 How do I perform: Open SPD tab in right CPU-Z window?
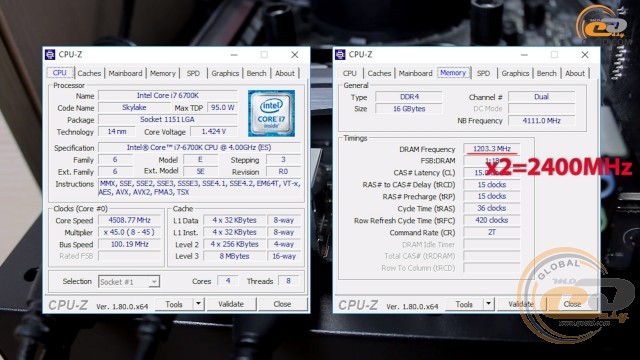[x=483, y=73]
